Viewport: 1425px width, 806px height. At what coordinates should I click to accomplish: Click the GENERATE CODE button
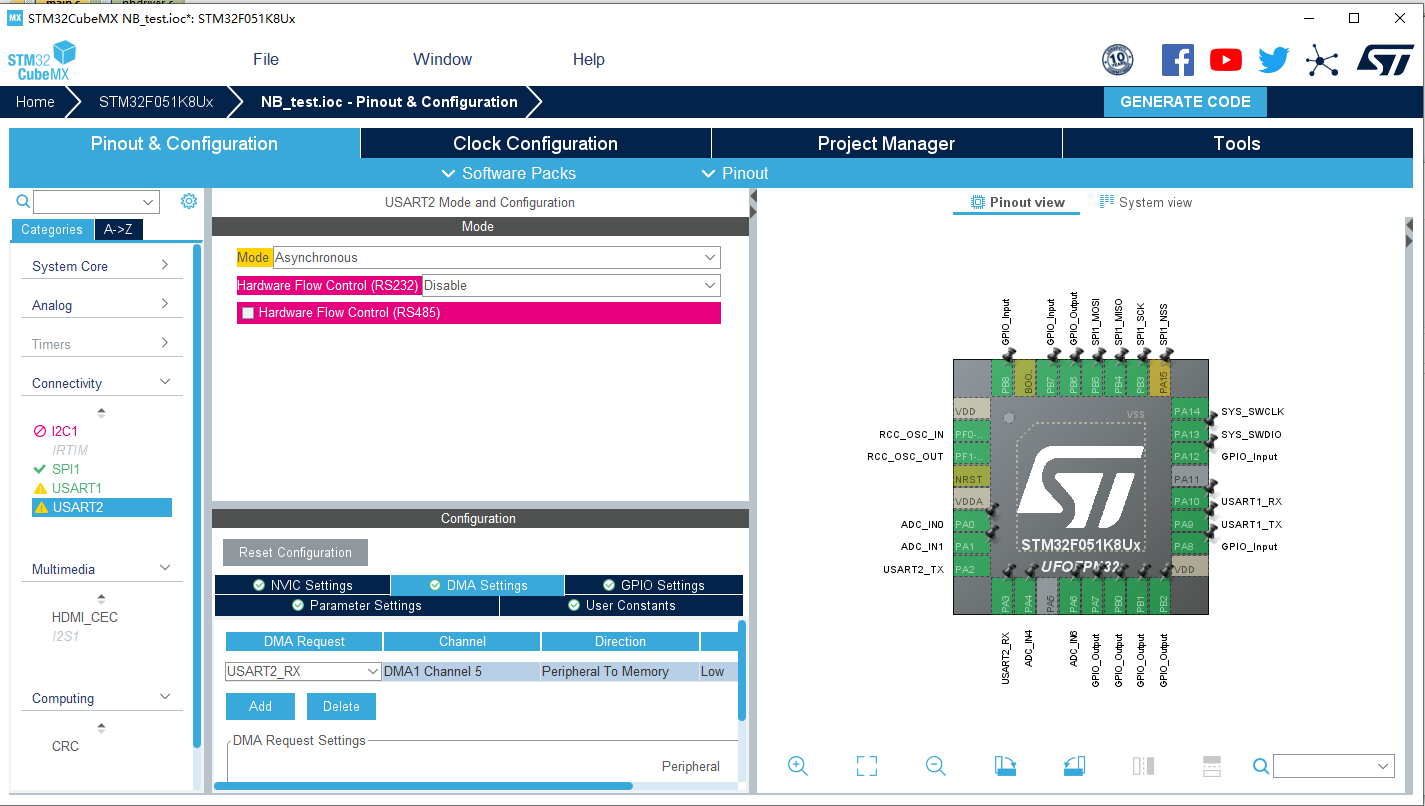click(1185, 102)
